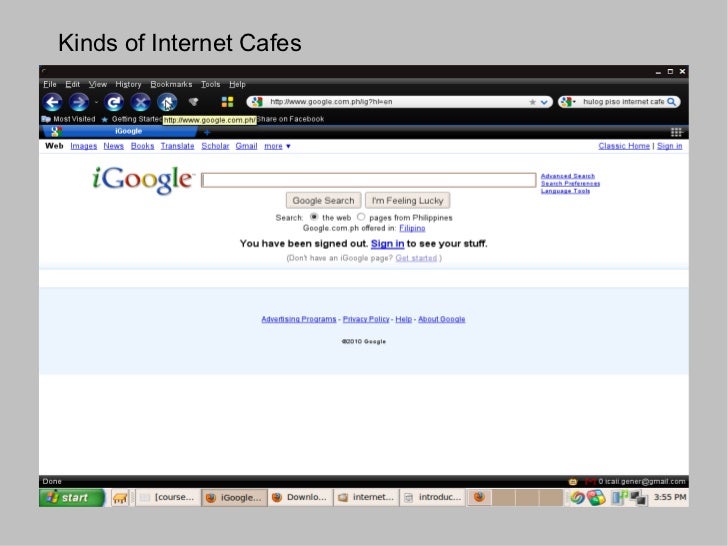Open the Books link
728x546 pixels.
tap(142, 146)
